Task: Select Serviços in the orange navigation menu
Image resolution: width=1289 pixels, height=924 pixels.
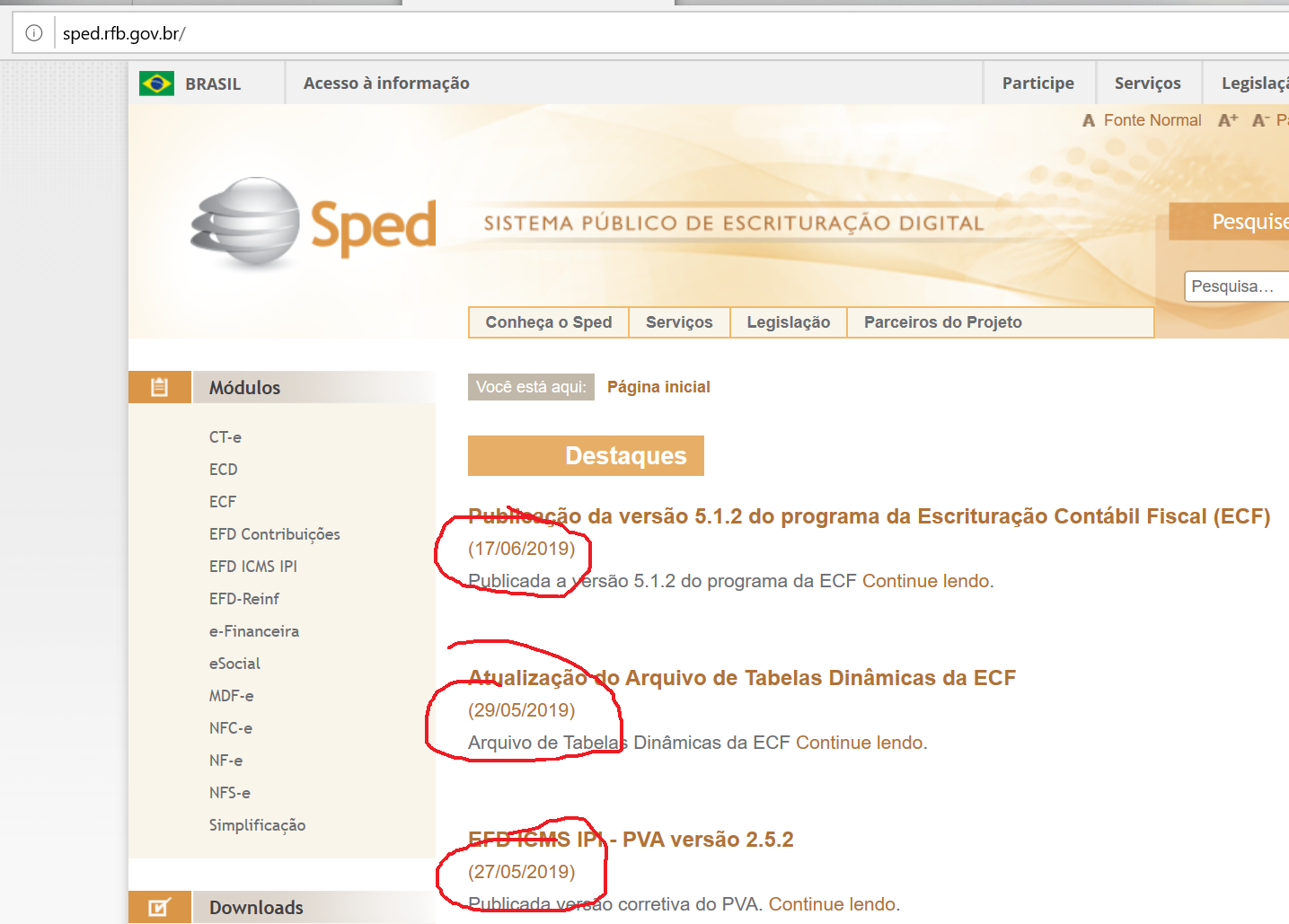Action: pyautogui.click(x=679, y=322)
